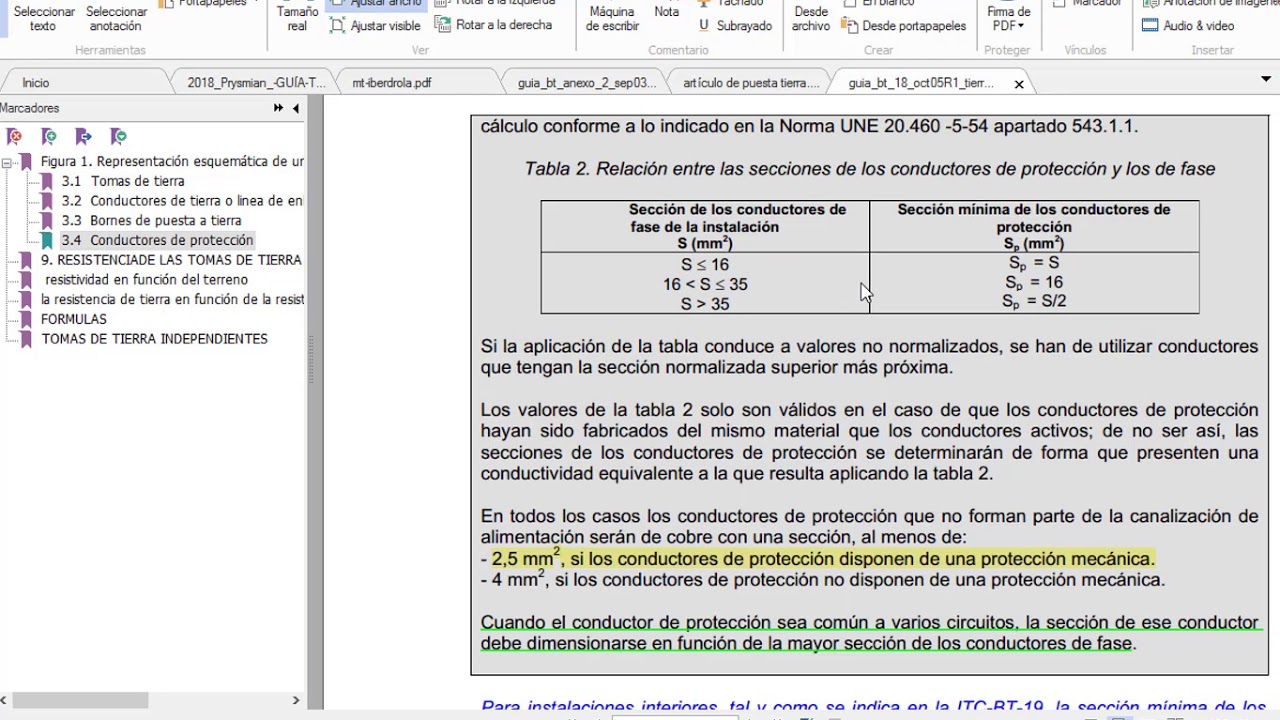Image resolution: width=1280 pixels, height=720 pixels.
Task: Select bookmark 3.4 Conductores de protección
Action: [157, 240]
